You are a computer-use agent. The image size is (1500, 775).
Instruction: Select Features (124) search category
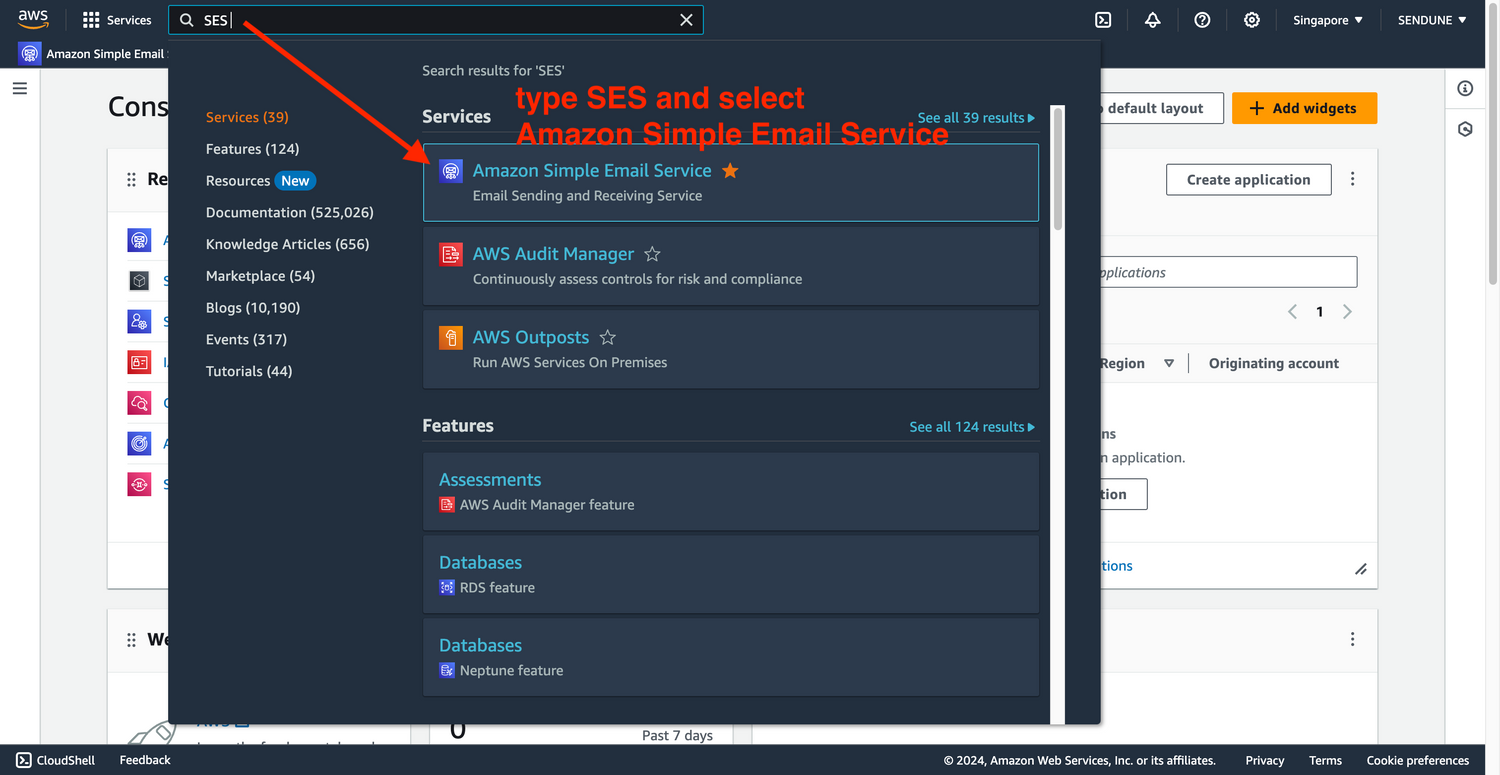[252, 149]
